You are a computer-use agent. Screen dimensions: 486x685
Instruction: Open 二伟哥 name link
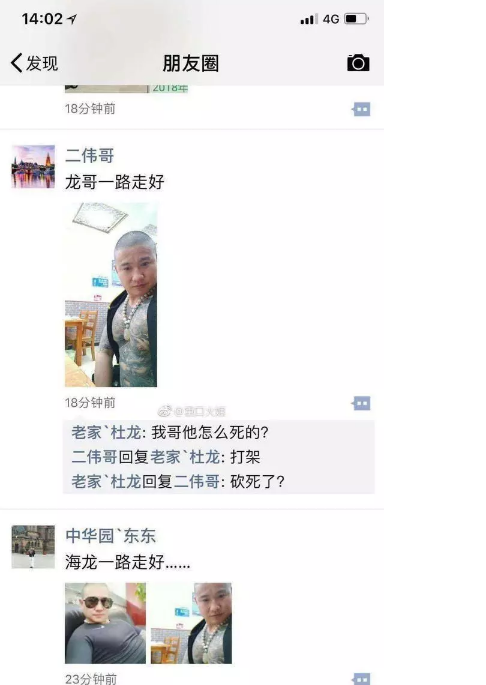point(90,156)
